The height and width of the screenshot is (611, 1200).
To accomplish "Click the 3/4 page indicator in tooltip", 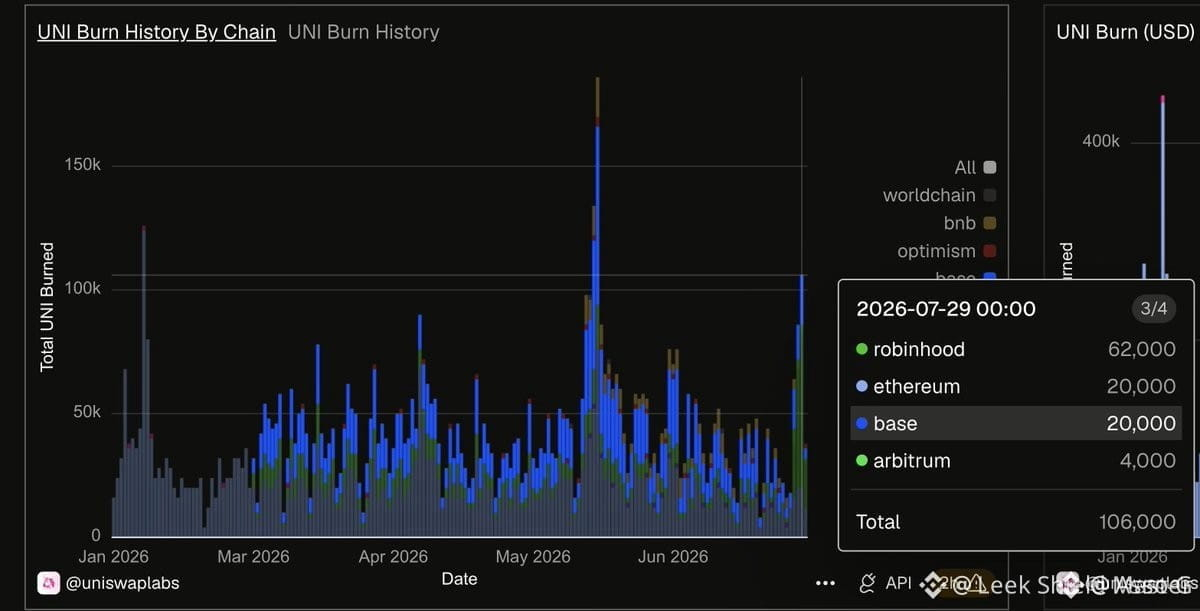I will point(1154,309).
